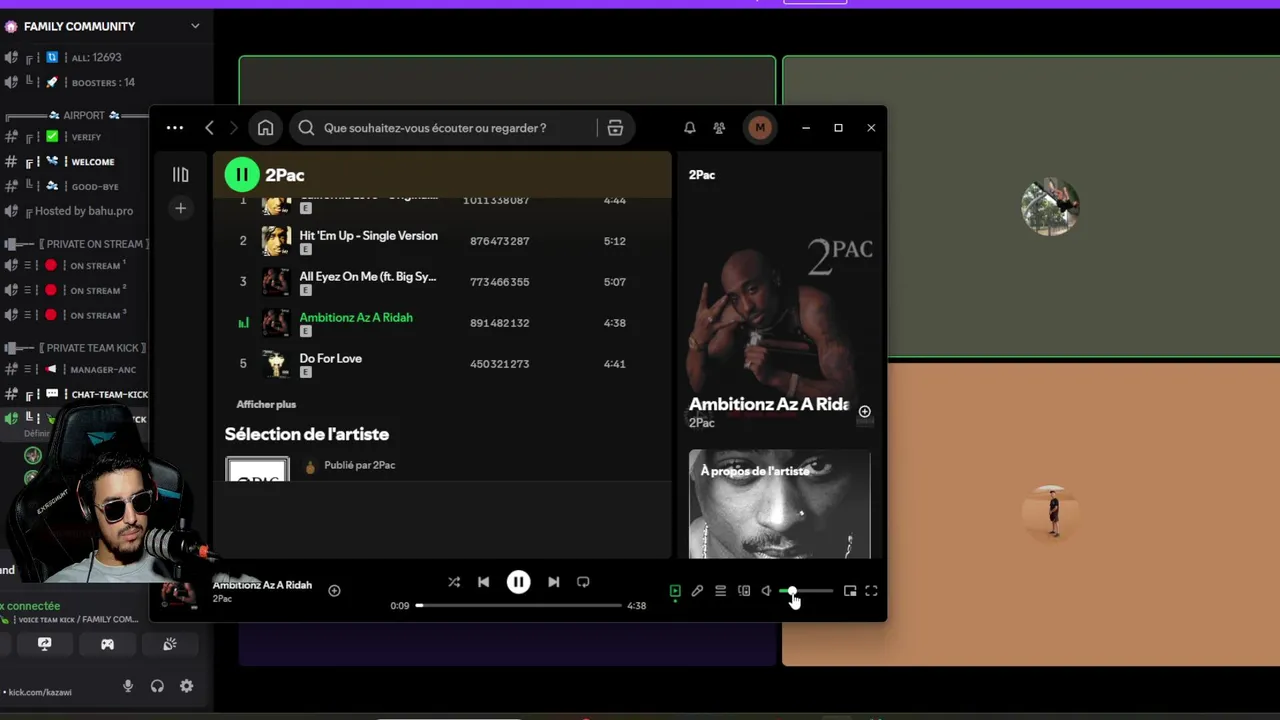Open Spotify notifications bell
This screenshot has height=720, width=1280.
click(x=690, y=128)
